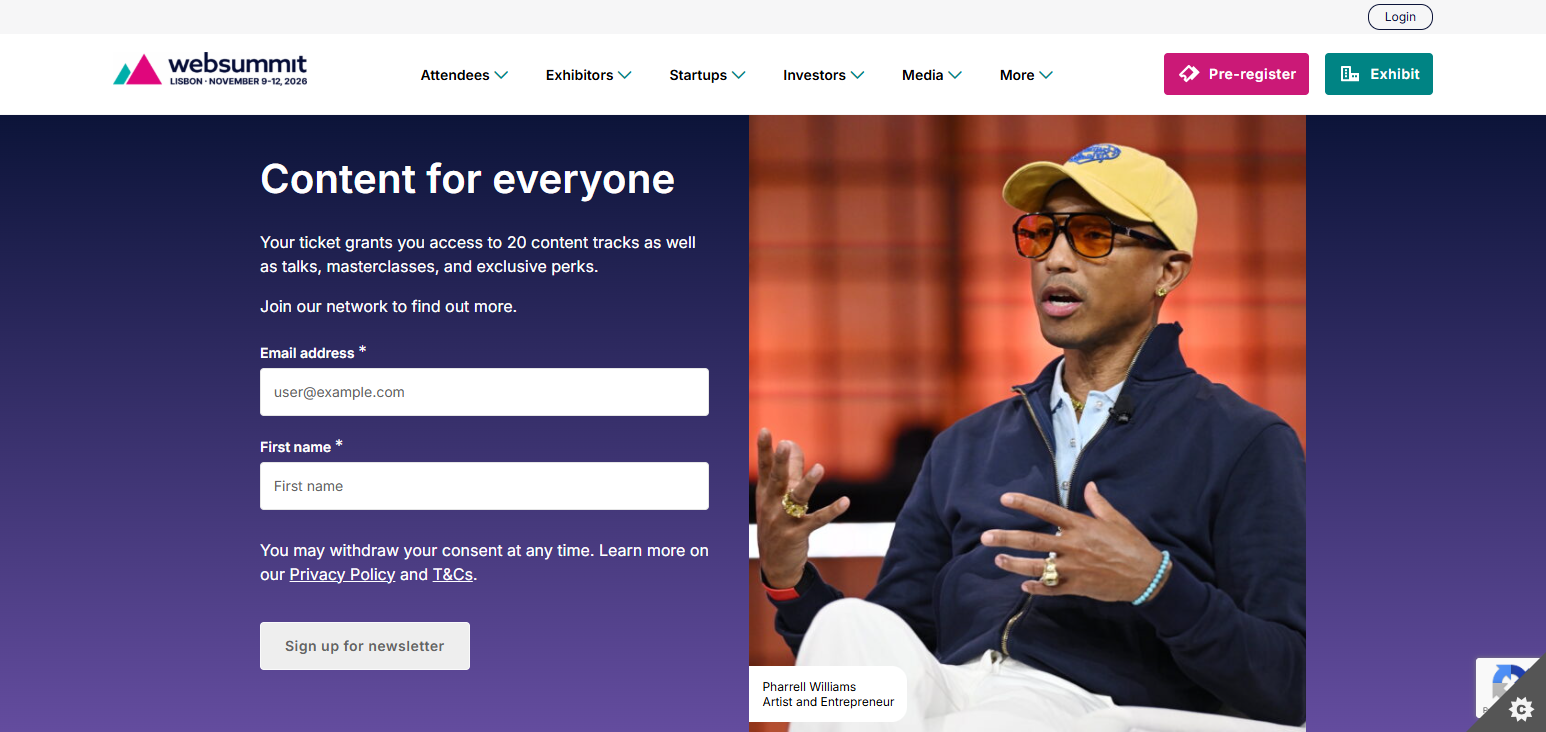
Task: Click the Login button at top right
Action: point(1400,17)
